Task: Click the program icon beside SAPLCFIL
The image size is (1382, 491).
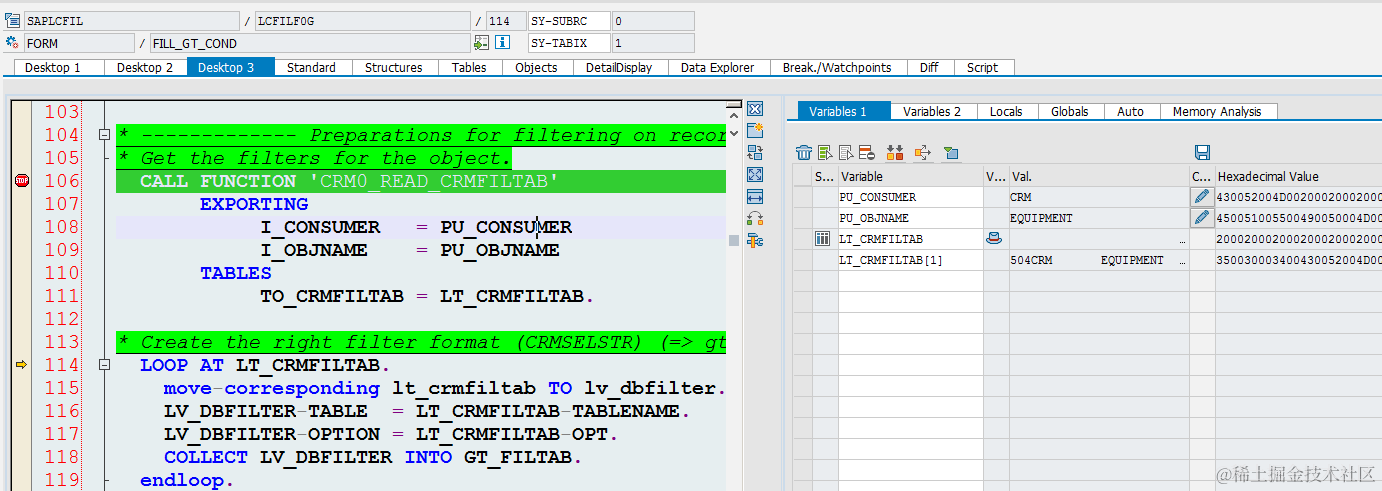Action: click(x=12, y=21)
